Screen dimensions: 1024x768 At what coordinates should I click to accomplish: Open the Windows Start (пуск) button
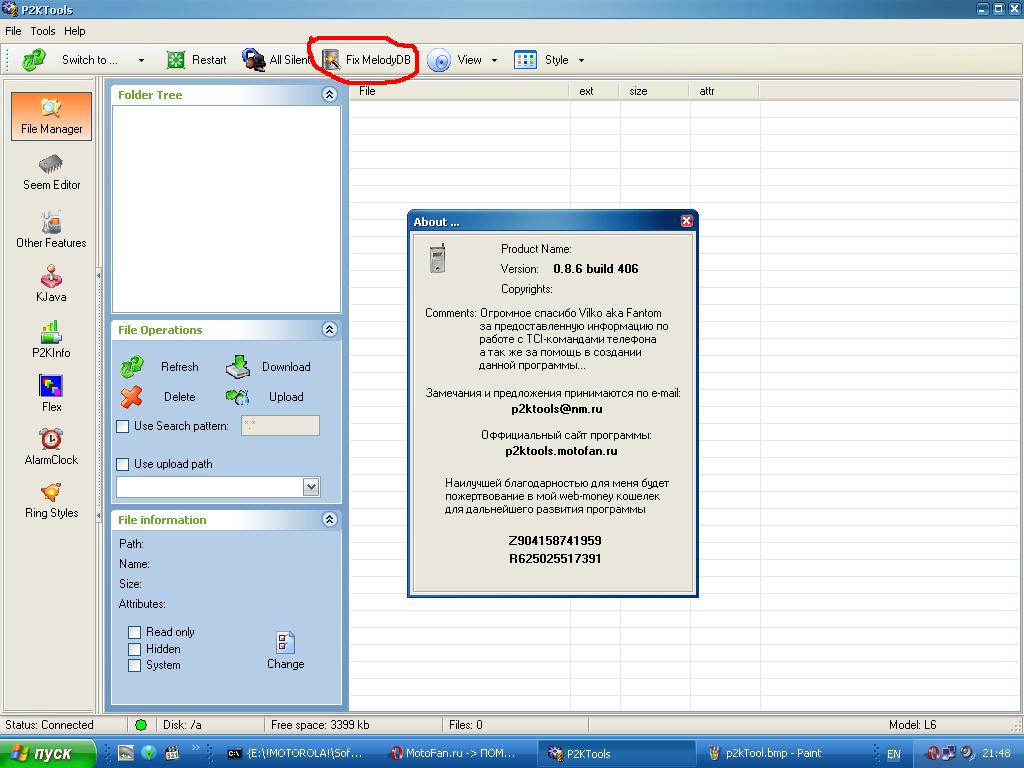coord(48,754)
